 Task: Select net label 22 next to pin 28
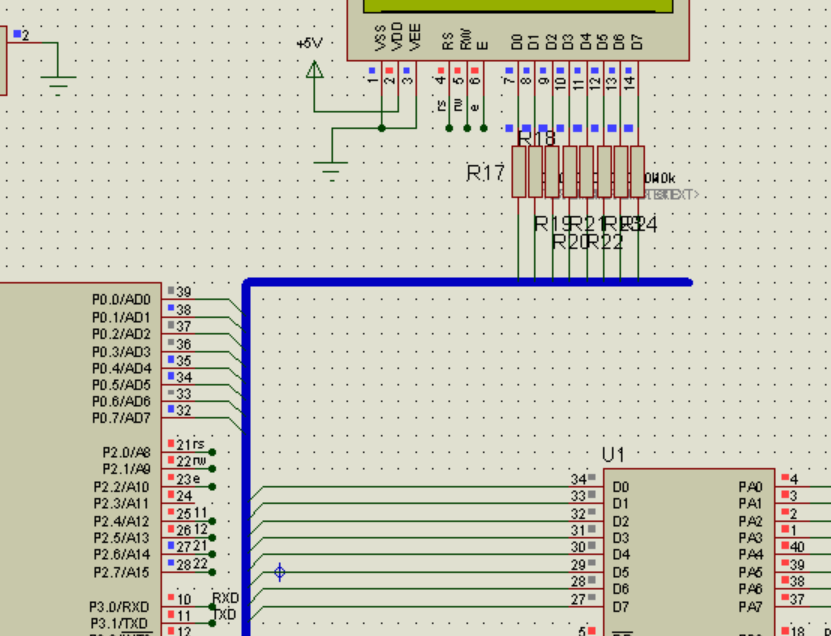[200, 564]
